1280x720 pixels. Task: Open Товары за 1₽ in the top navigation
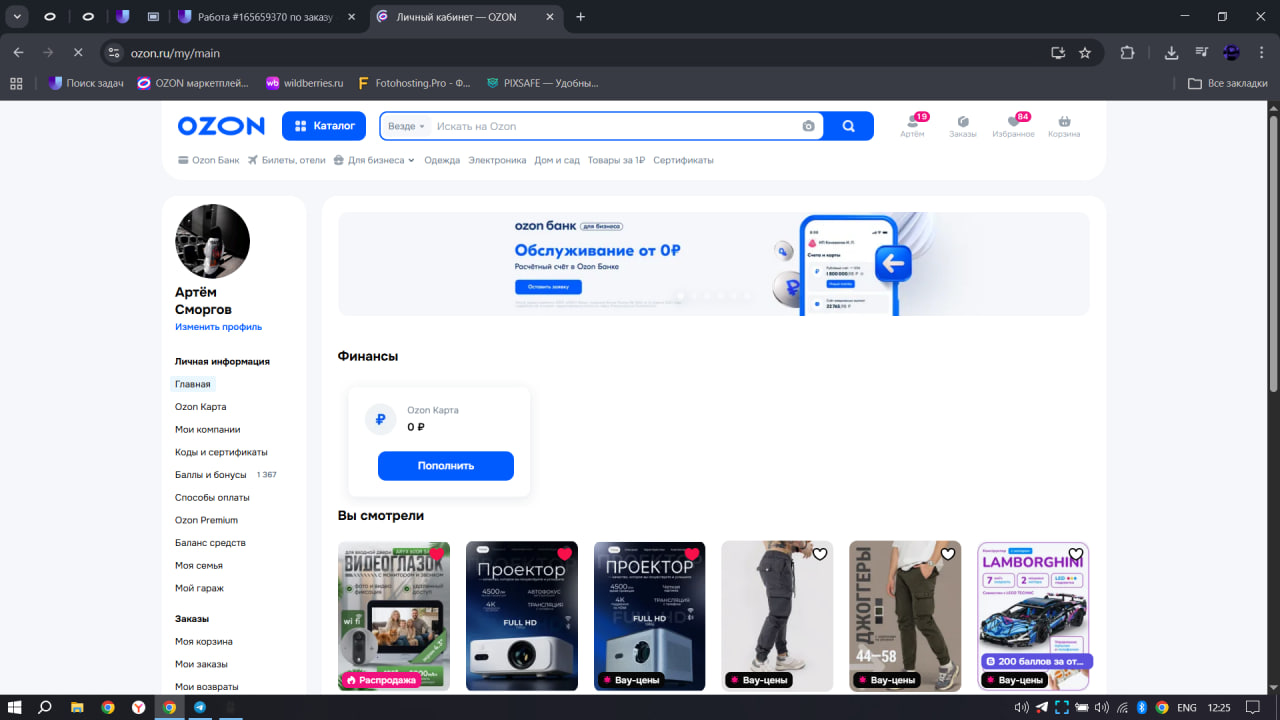pos(616,160)
